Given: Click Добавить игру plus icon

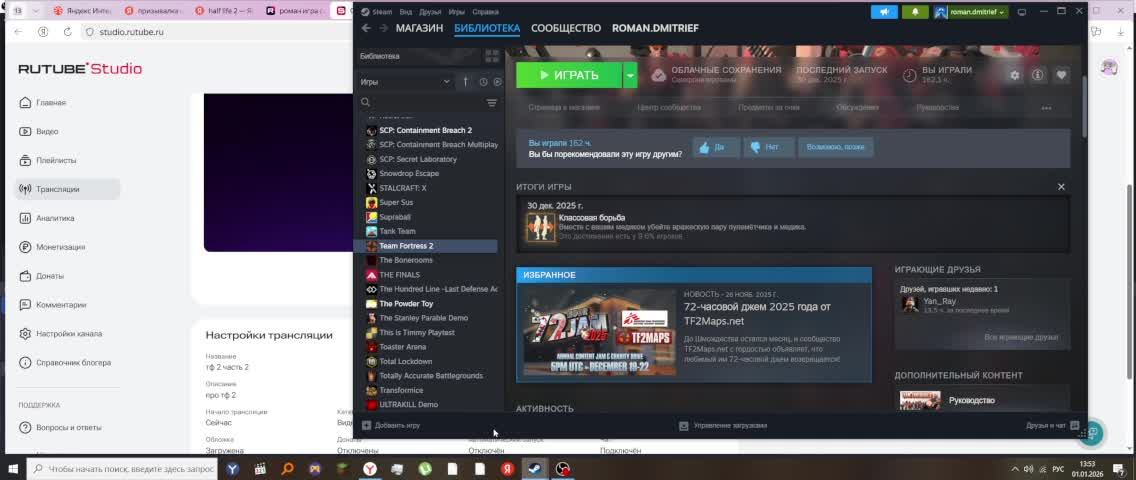Looking at the screenshot, I should point(367,426).
